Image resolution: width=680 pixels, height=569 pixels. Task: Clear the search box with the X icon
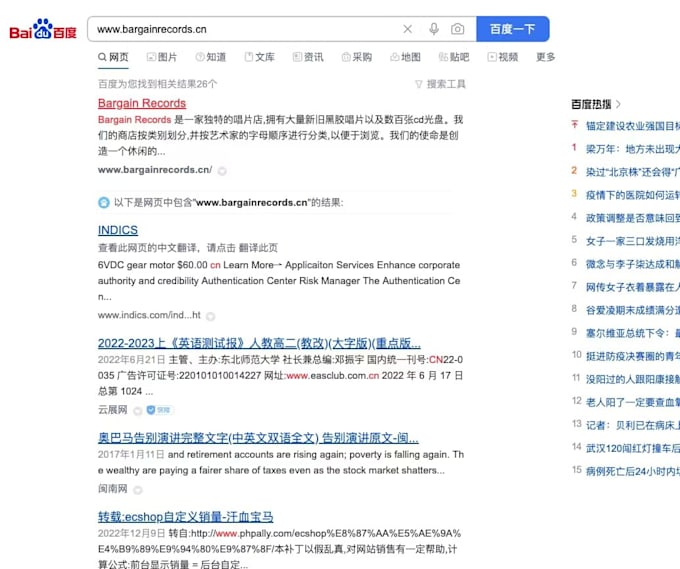click(x=407, y=29)
